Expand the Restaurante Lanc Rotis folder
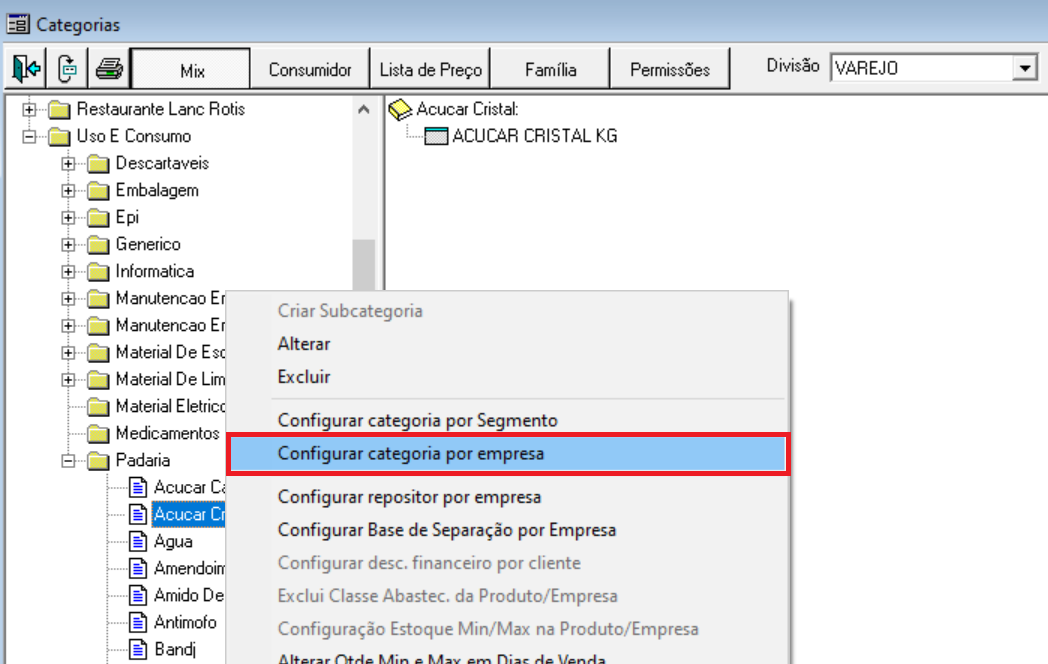The width and height of the screenshot is (1048, 664). pos(29,109)
